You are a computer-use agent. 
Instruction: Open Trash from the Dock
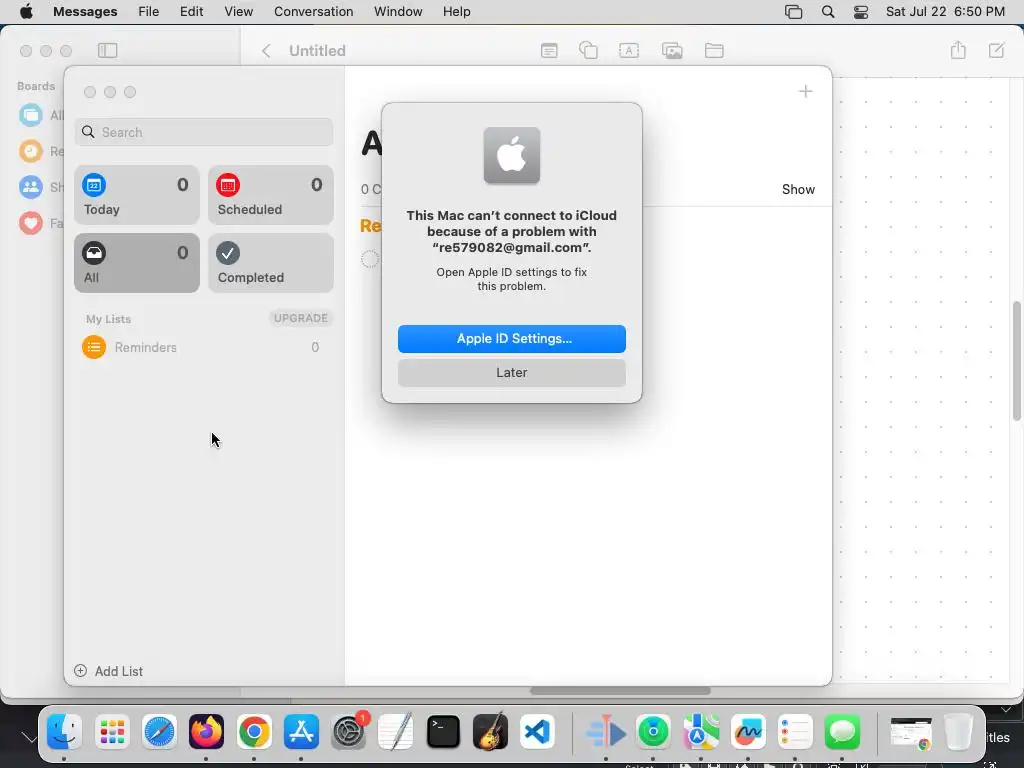coord(958,731)
